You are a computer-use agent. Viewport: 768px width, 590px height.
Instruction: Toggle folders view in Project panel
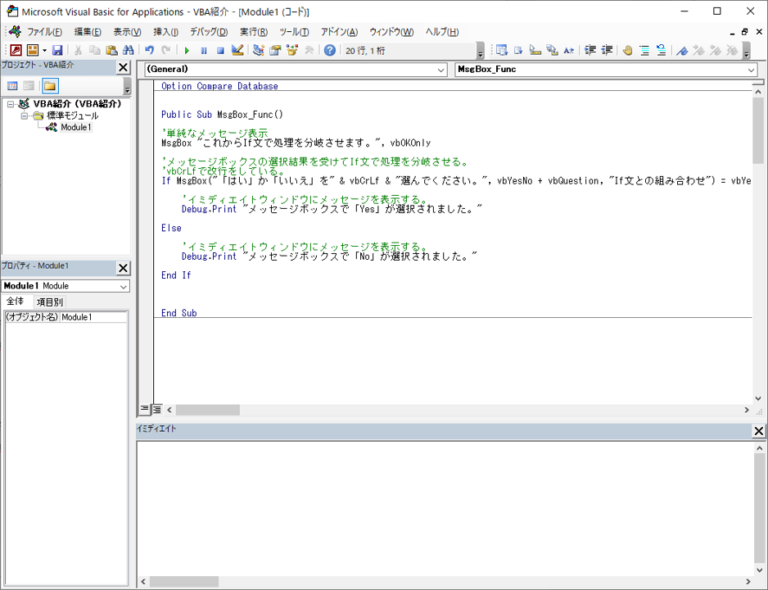coord(49,86)
